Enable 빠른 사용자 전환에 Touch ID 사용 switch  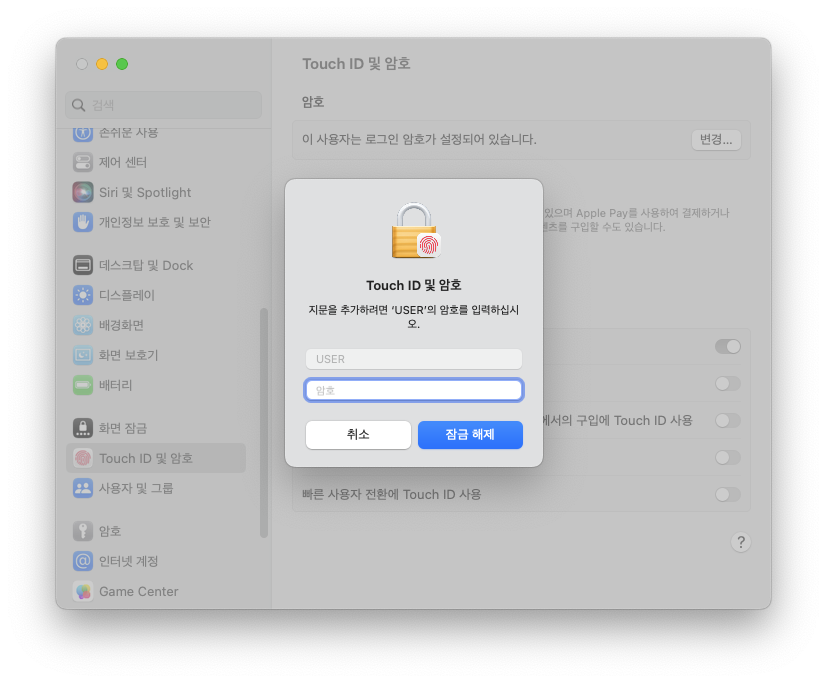point(727,494)
